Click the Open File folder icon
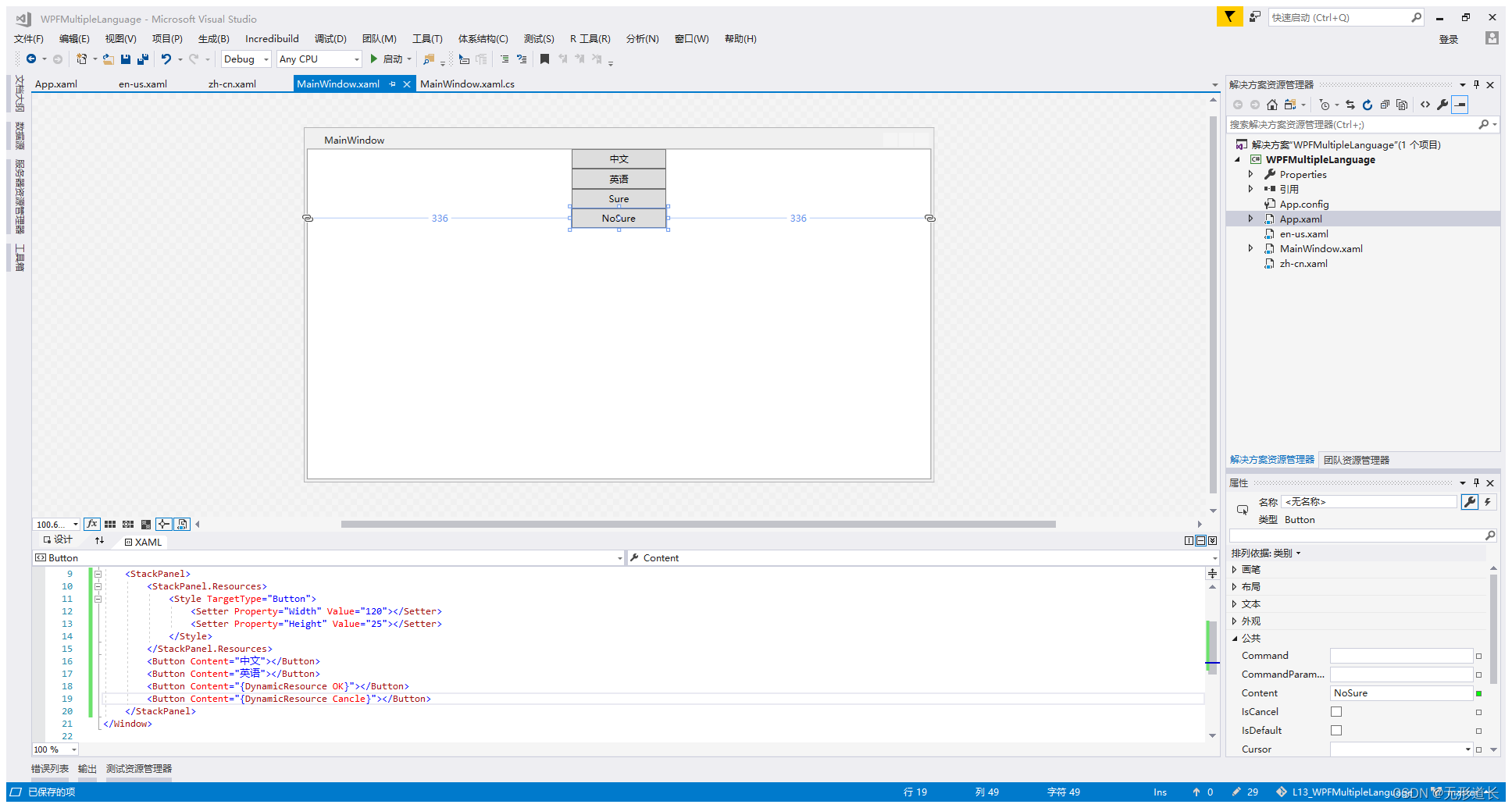 point(109,59)
